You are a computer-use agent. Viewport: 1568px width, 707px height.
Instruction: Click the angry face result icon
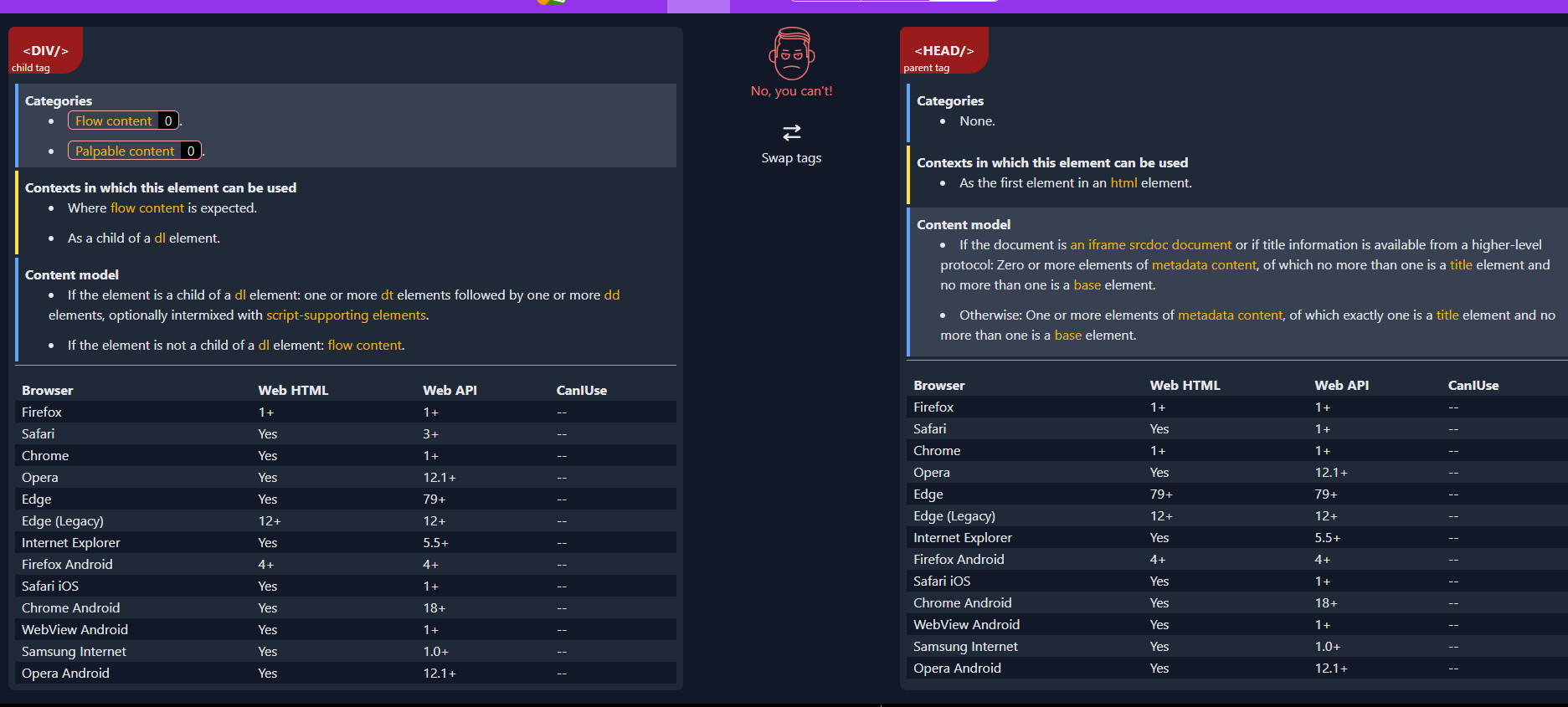(x=792, y=54)
